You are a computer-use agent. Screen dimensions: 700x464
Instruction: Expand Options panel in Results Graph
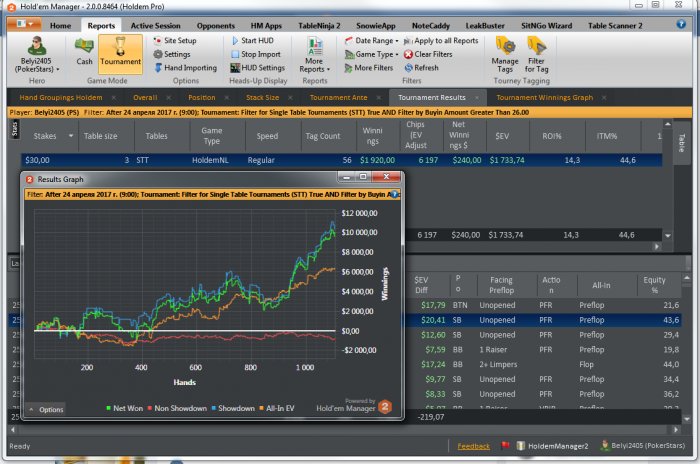point(46,409)
